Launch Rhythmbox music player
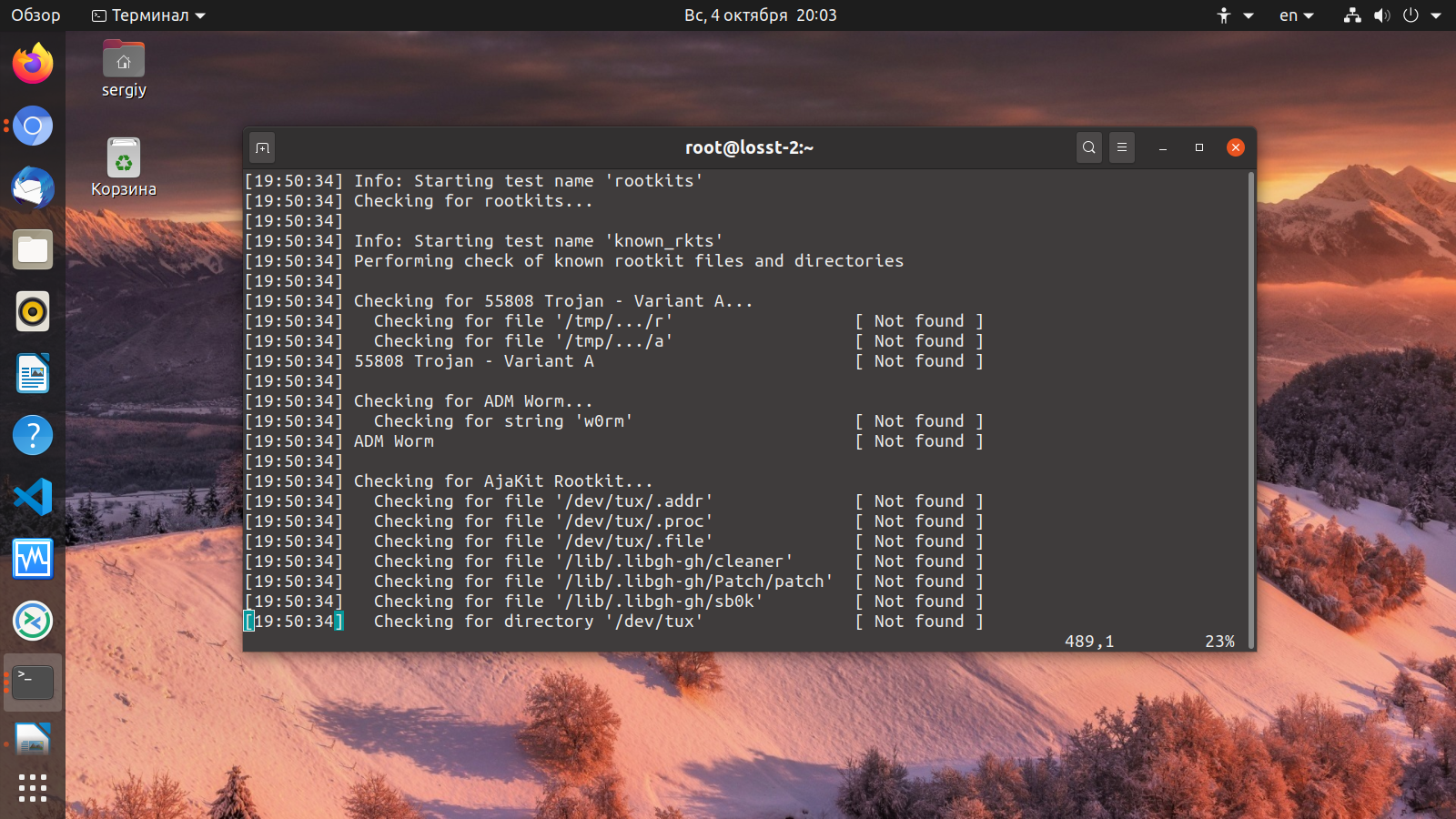The image size is (1456, 819). click(x=33, y=311)
